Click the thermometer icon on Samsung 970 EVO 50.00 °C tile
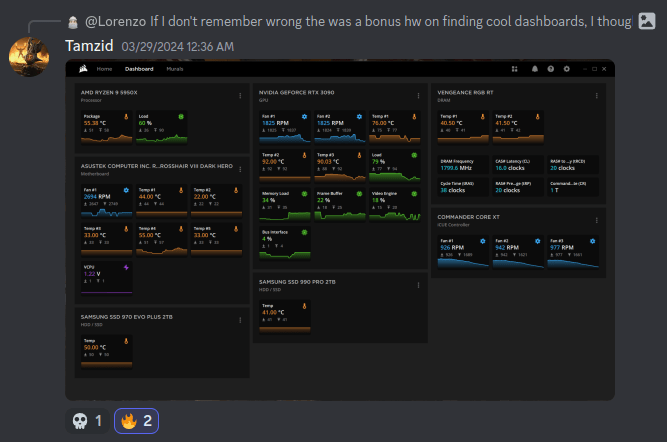The width and height of the screenshot is (667, 442). (126, 341)
